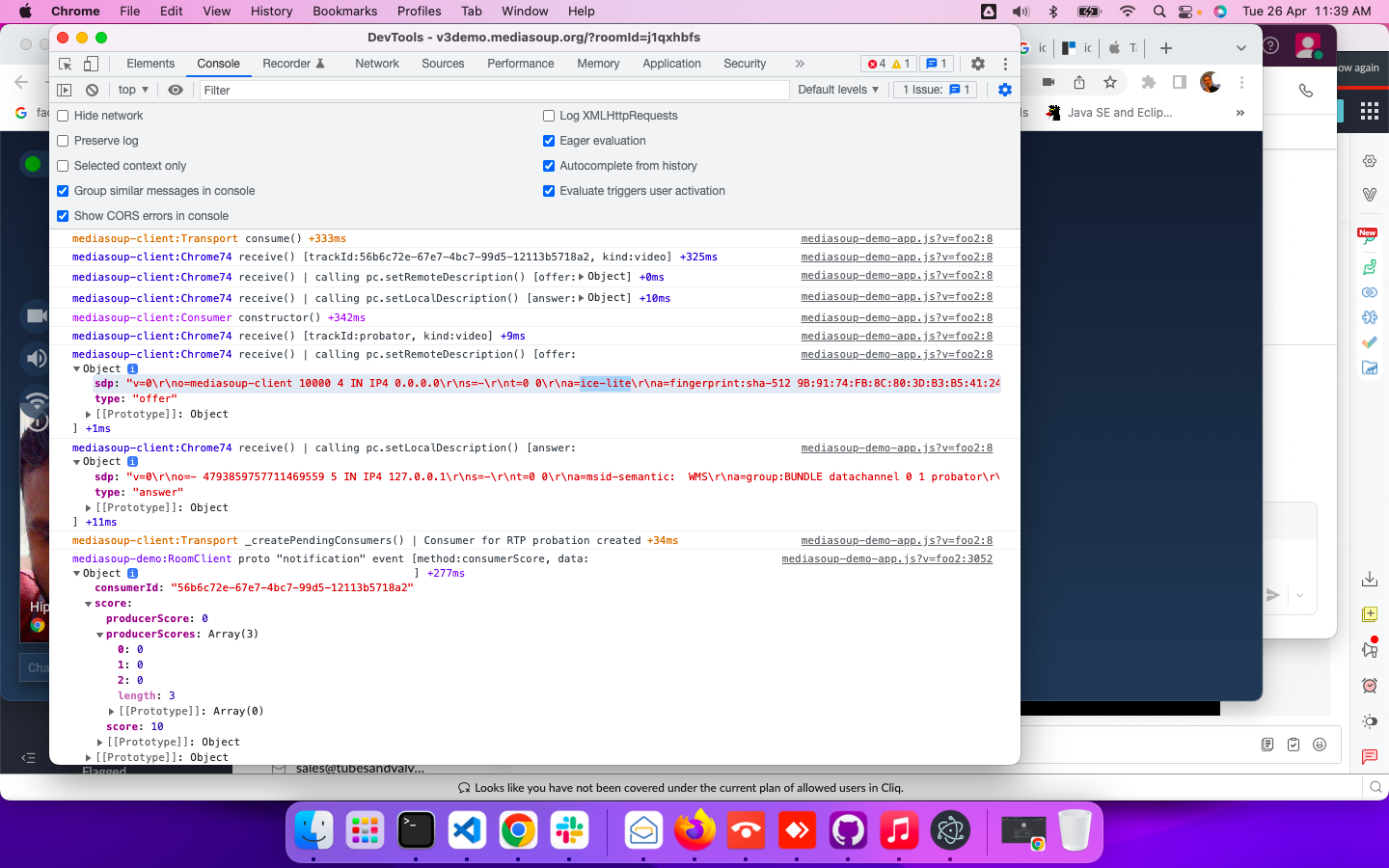Open the Default levels dropdown
Viewport: 1389px width, 868px height.
pos(835,90)
